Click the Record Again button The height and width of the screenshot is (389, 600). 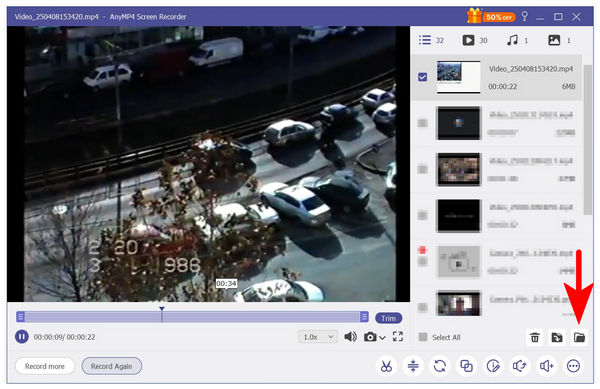click(111, 366)
